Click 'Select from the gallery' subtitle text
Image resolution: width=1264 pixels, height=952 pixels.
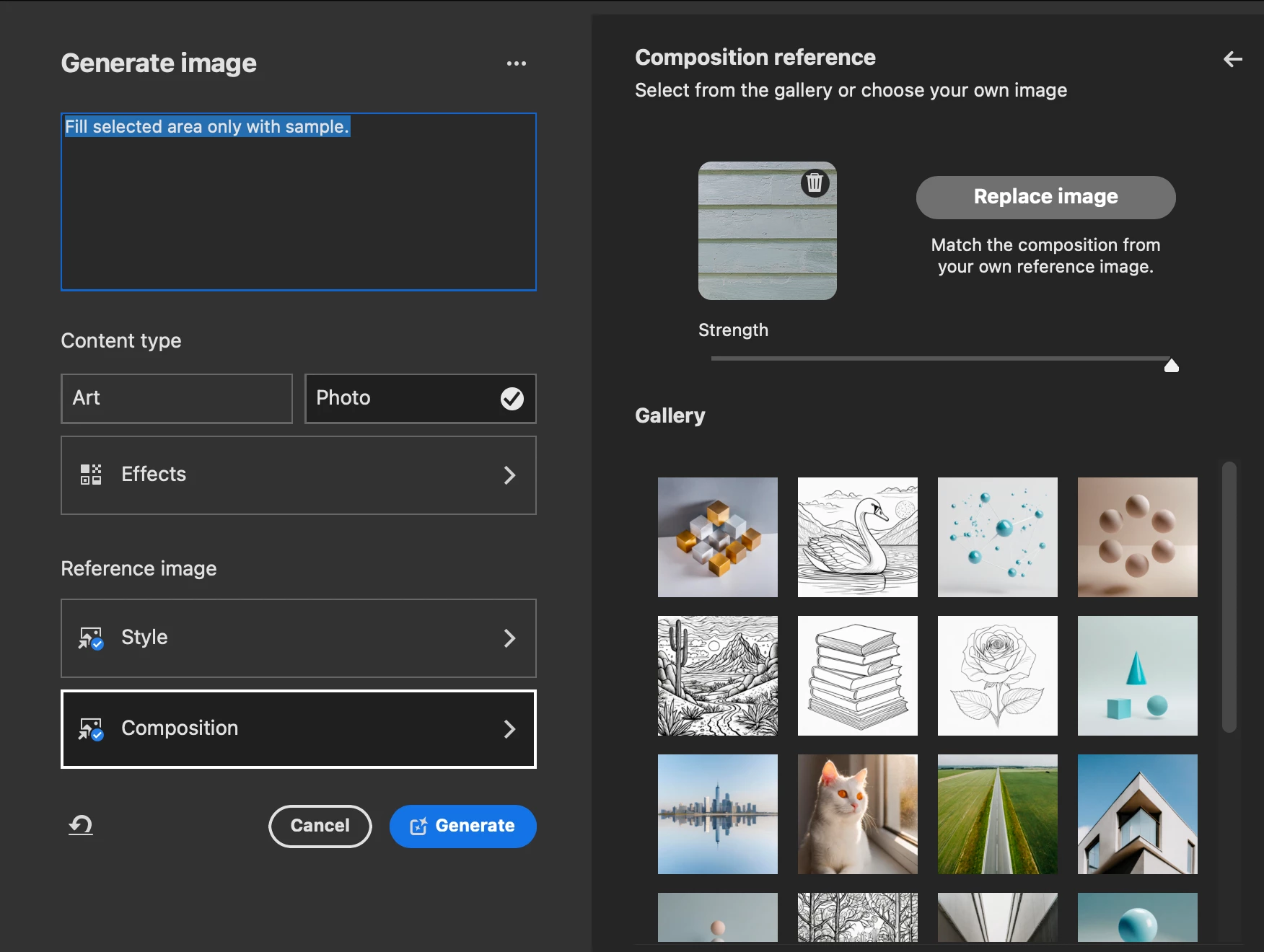coord(851,91)
